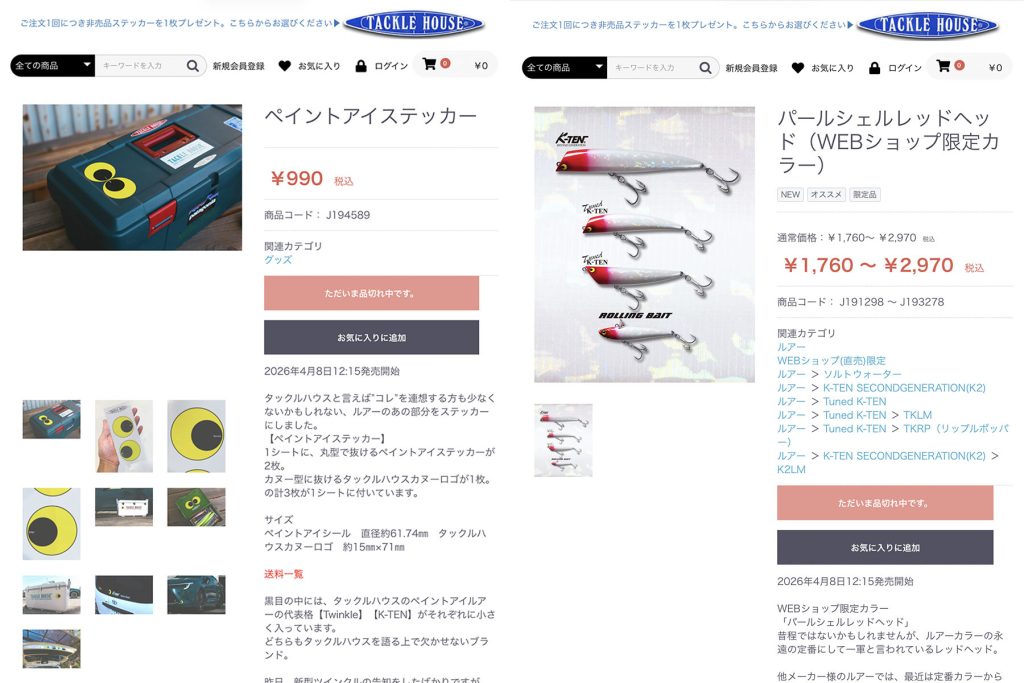Viewport: 1024px width, 683px height.
Task: Click the keyword search field on left page
Action: pyautogui.click(x=140, y=65)
